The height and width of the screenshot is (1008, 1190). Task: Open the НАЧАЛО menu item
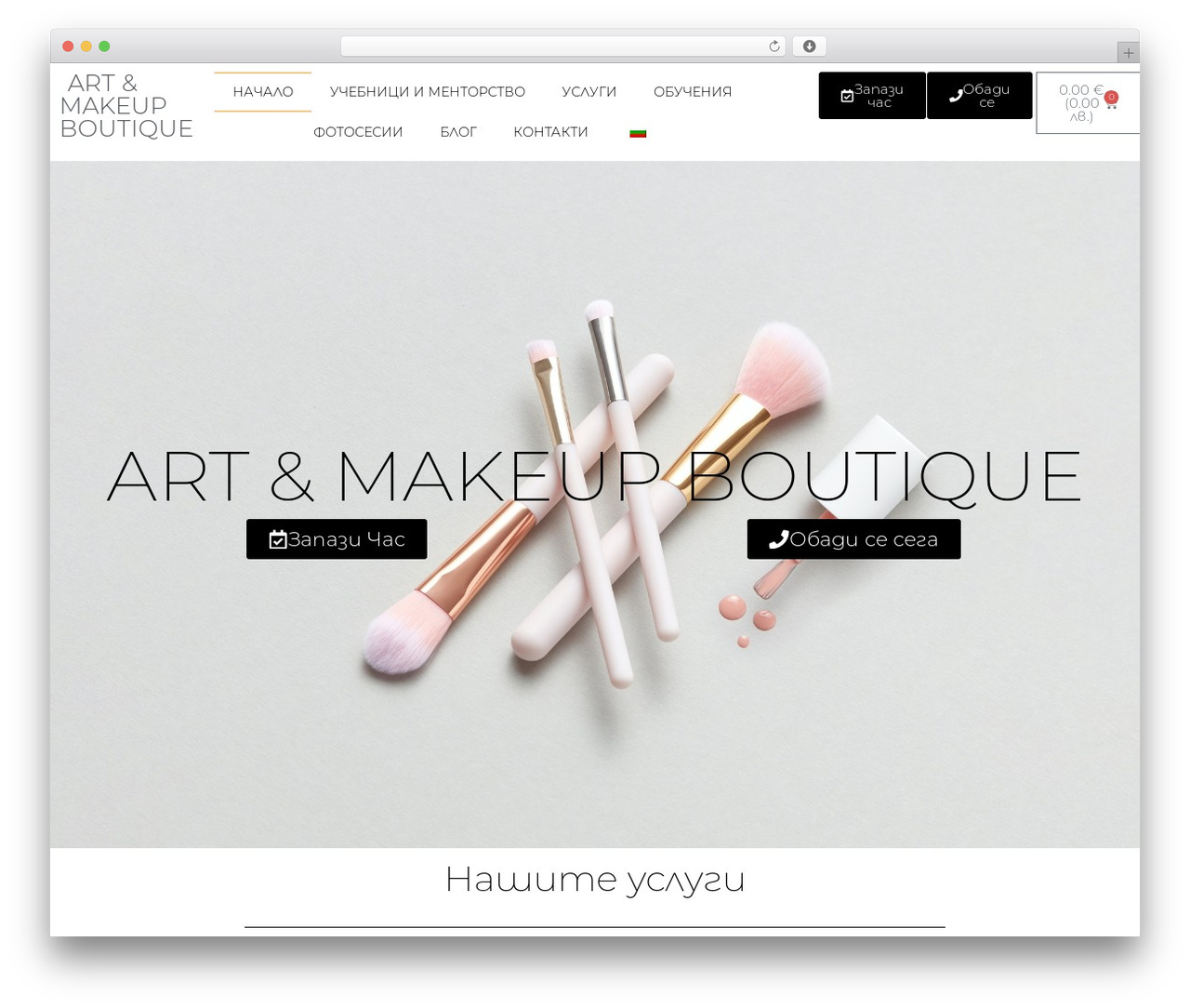263,91
